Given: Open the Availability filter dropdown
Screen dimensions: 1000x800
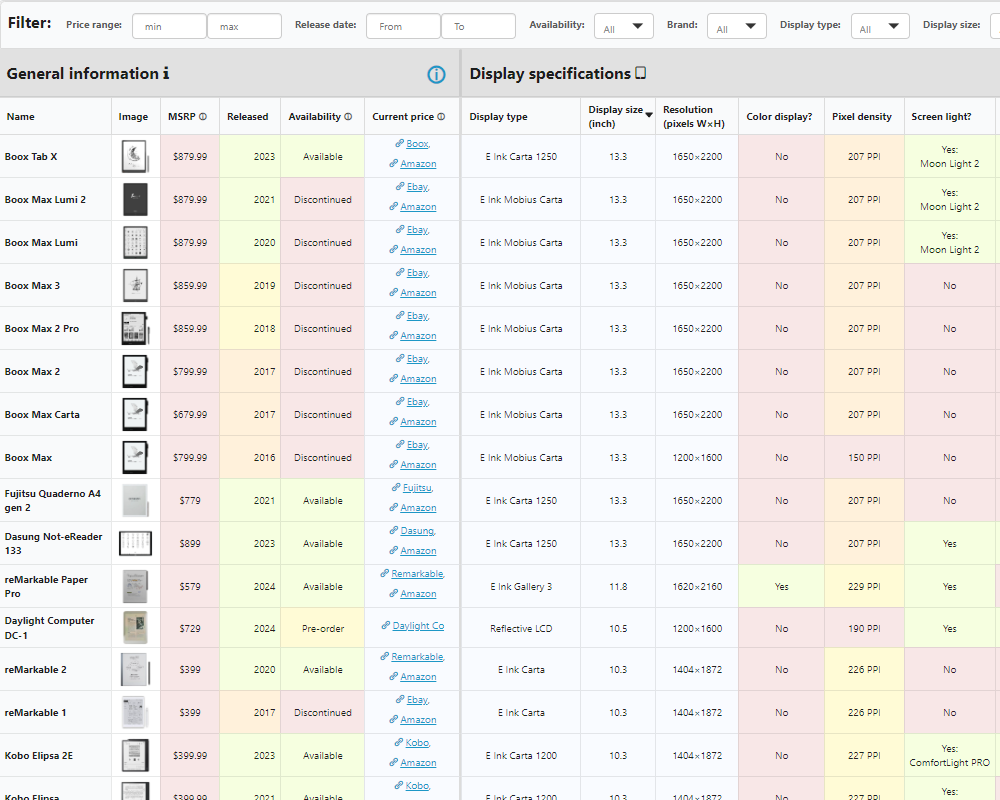Looking at the screenshot, I should point(623,27).
